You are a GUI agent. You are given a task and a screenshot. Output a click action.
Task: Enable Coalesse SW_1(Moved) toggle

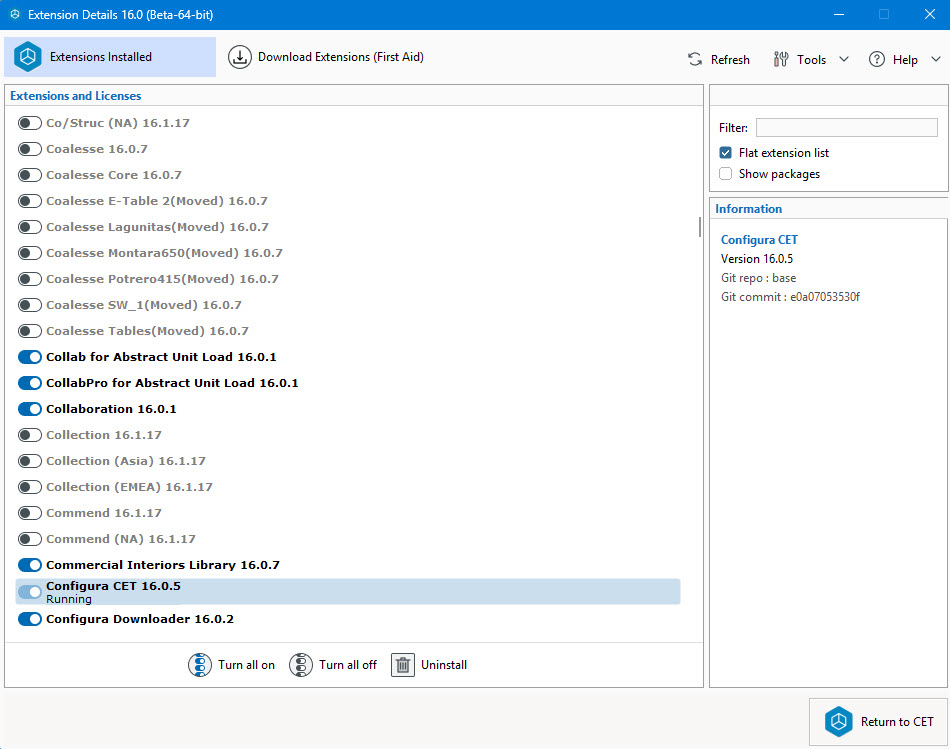[30, 305]
